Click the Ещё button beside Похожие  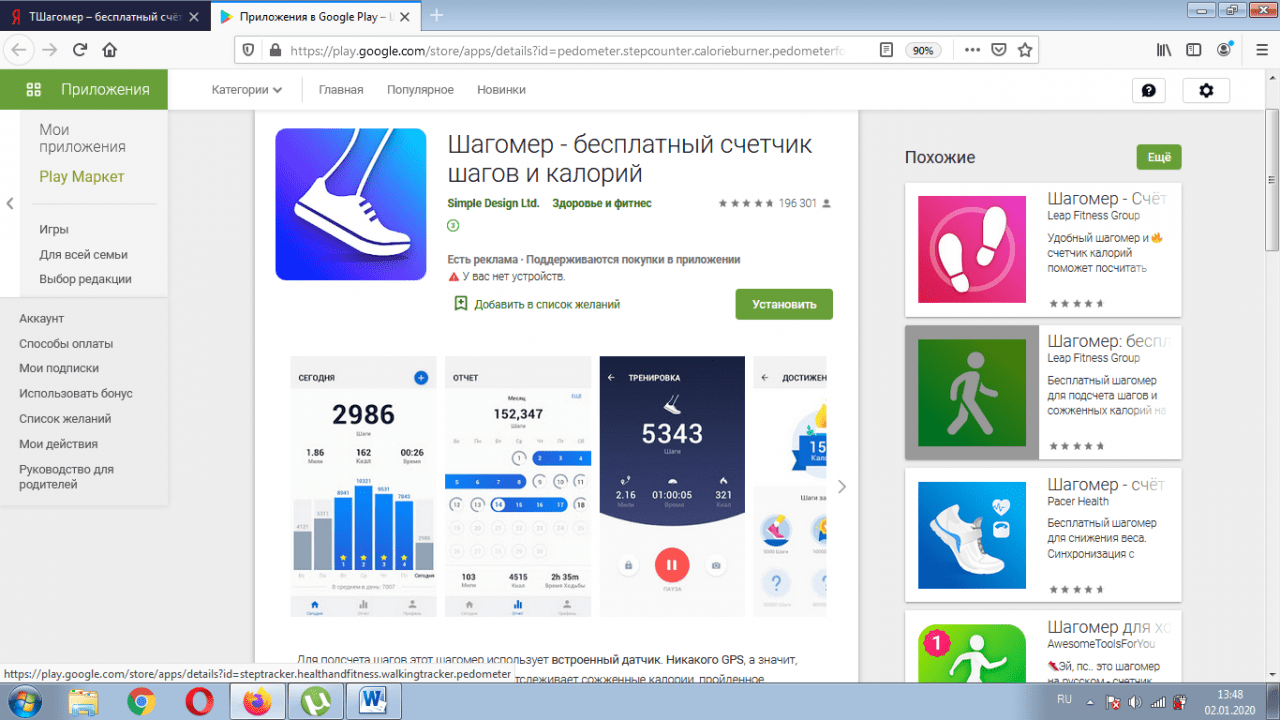click(1159, 157)
